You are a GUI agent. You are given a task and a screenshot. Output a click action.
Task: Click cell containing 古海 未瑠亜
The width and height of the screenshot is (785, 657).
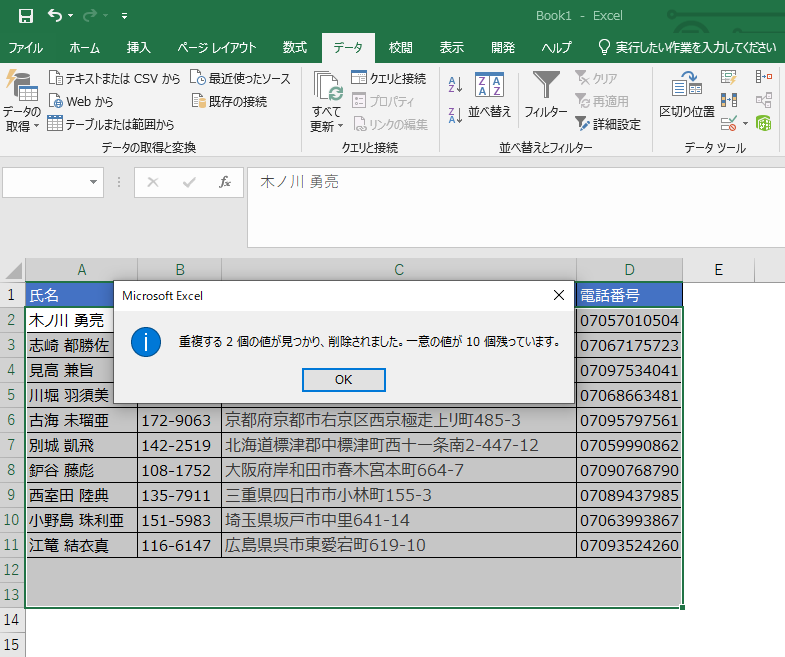click(82, 420)
